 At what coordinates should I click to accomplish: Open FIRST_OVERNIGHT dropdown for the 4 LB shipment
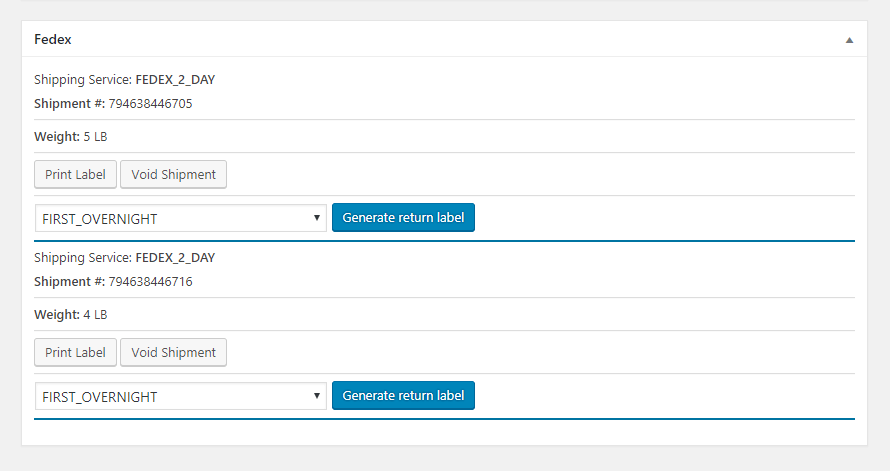180,396
